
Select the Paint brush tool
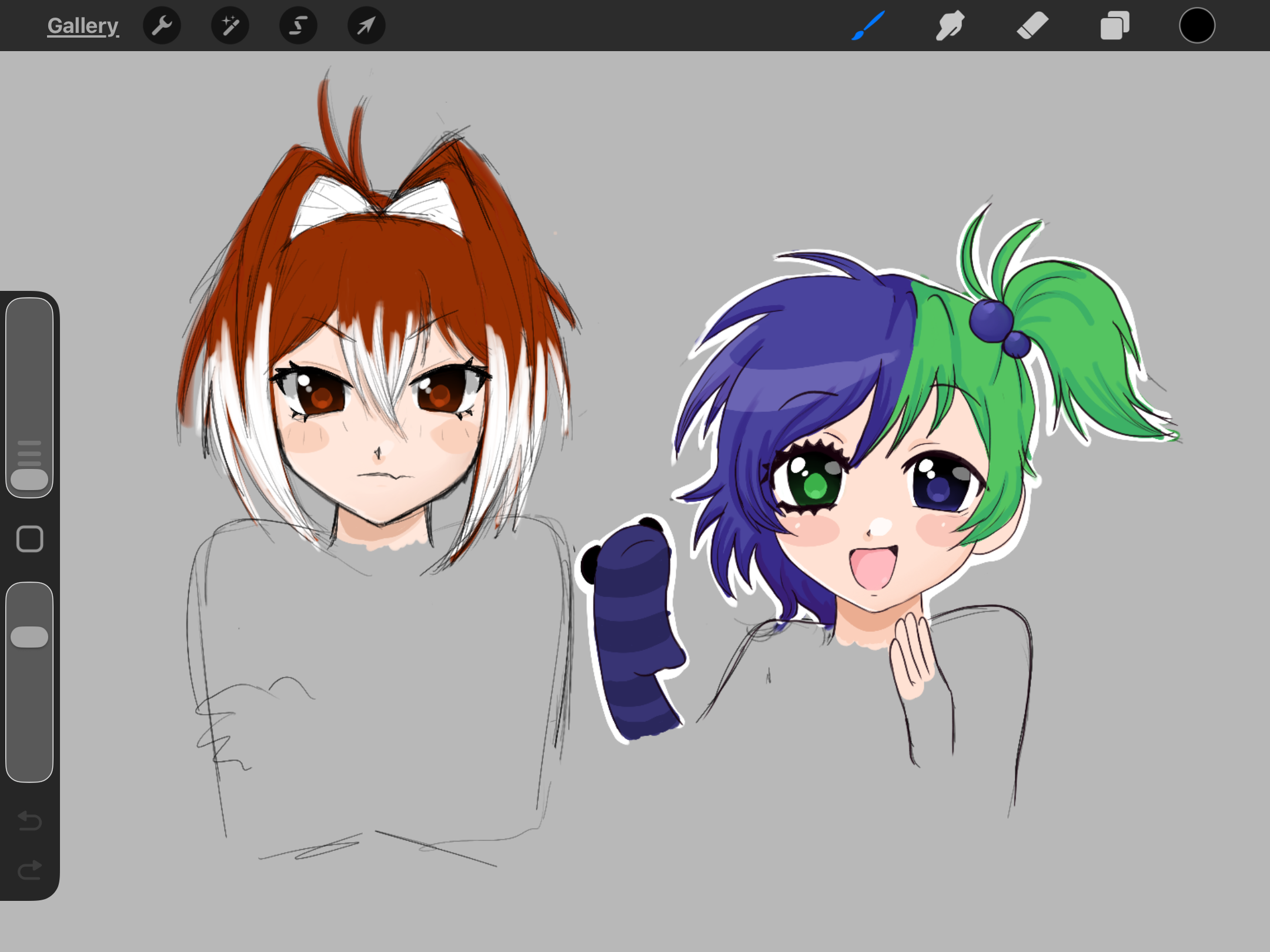click(x=868, y=26)
